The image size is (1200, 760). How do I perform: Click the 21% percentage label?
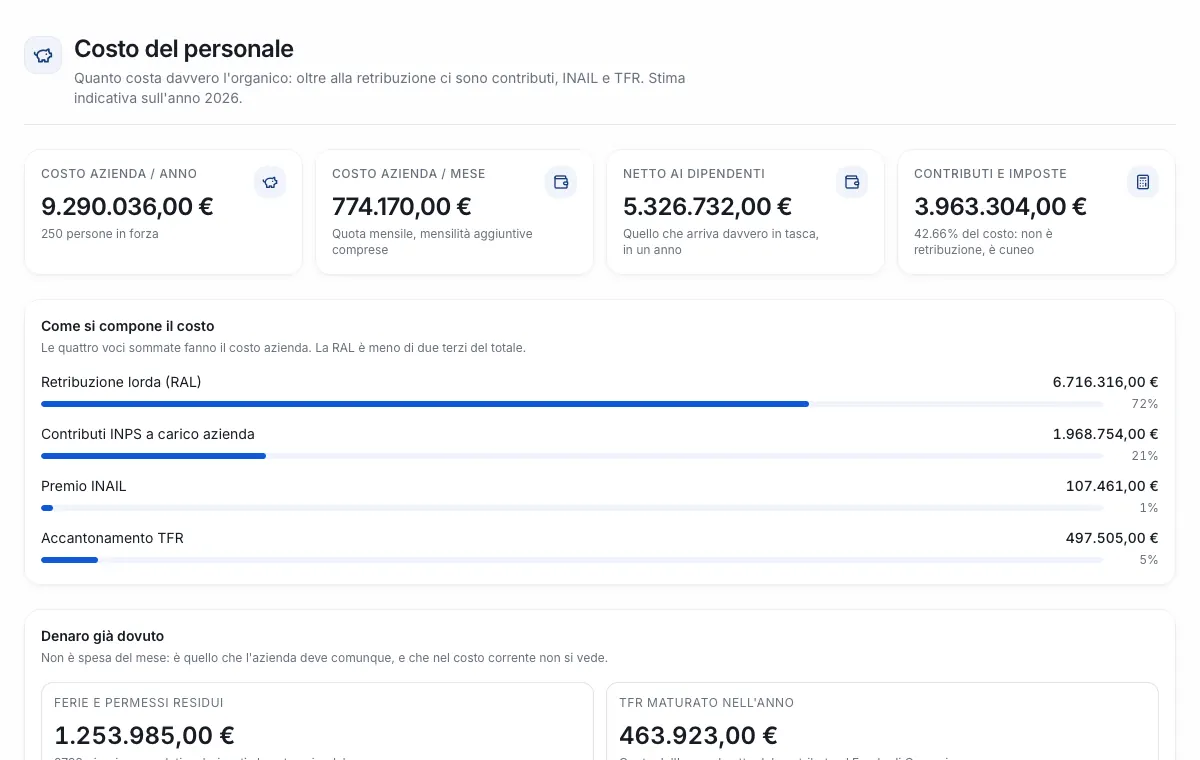coord(1144,456)
